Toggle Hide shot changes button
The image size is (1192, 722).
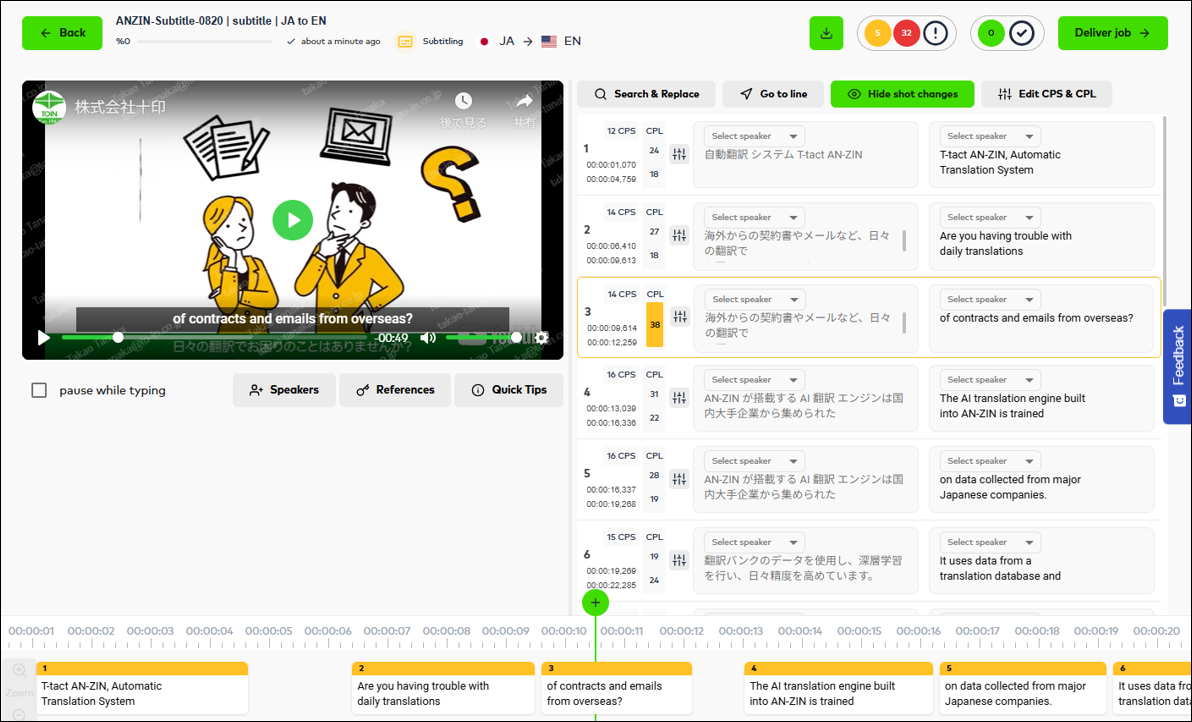[902, 94]
